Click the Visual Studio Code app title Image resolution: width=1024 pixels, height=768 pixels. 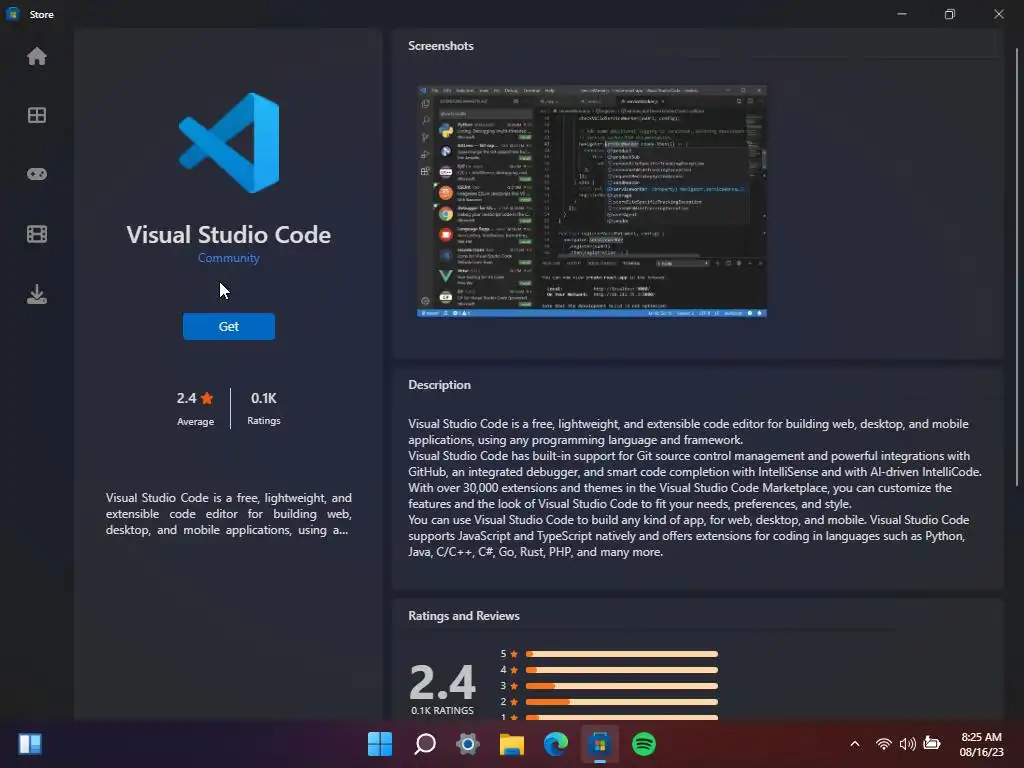[229, 234]
